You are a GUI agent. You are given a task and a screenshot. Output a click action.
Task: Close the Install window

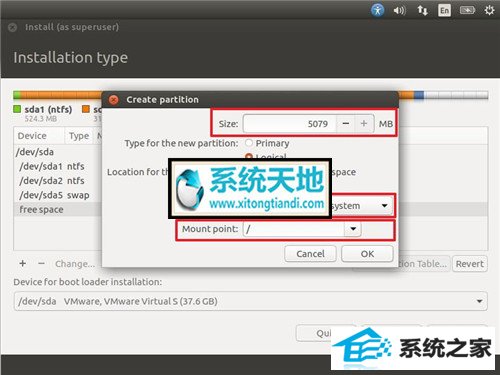[x=12, y=27]
